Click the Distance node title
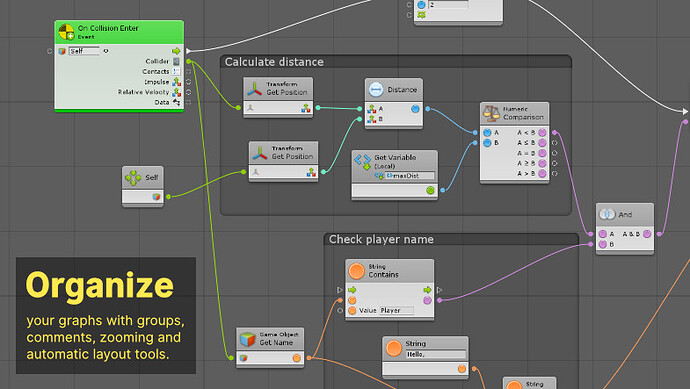 [x=402, y=89]
